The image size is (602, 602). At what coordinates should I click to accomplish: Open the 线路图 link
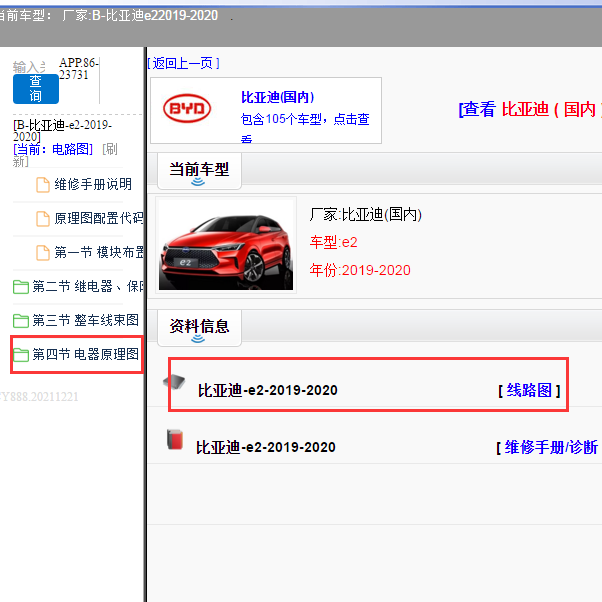coord(529,390)
